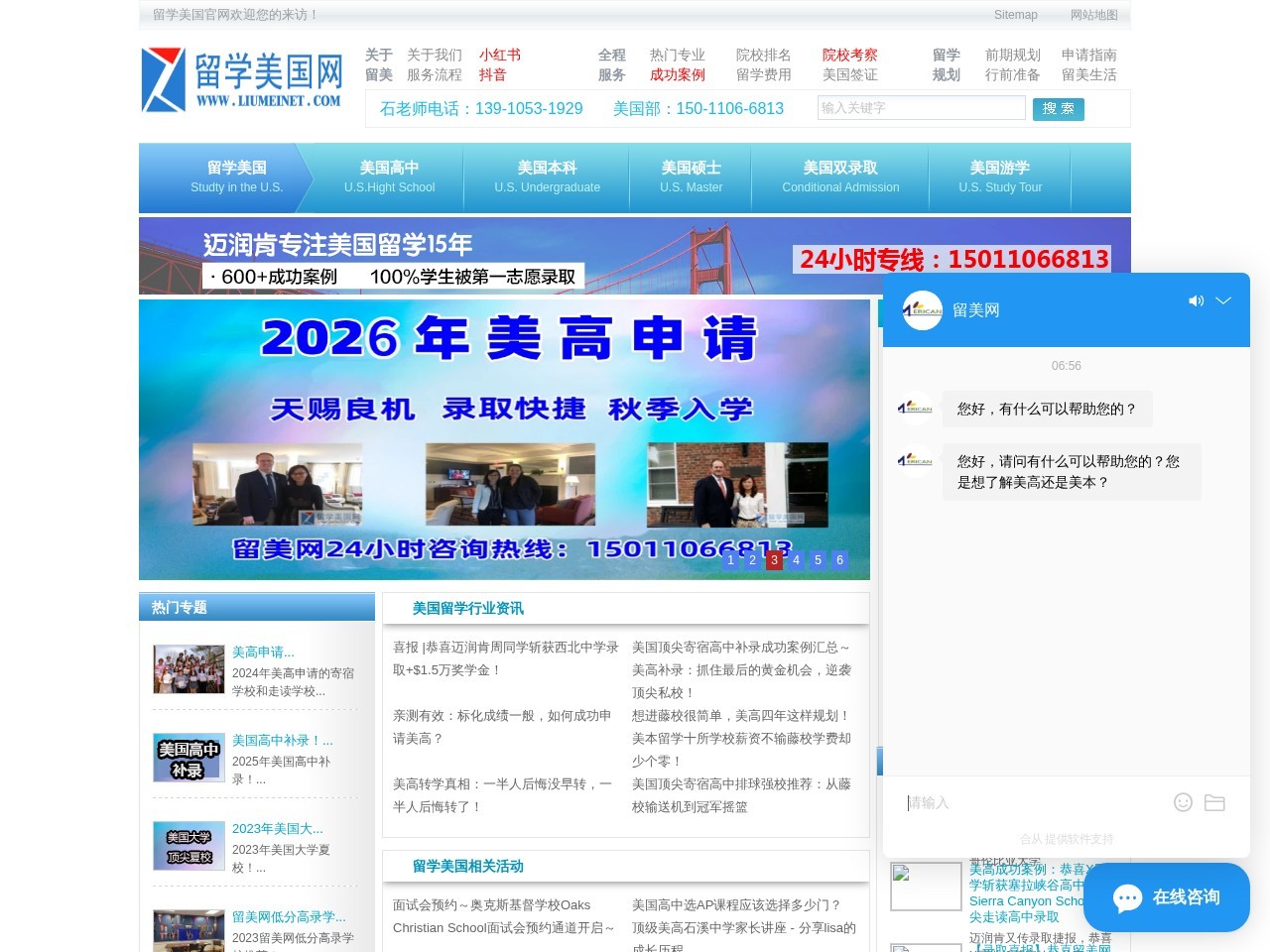Click the Sitemap link
The width and height of the screenshot is (1270, 952).
(1016, 15)
